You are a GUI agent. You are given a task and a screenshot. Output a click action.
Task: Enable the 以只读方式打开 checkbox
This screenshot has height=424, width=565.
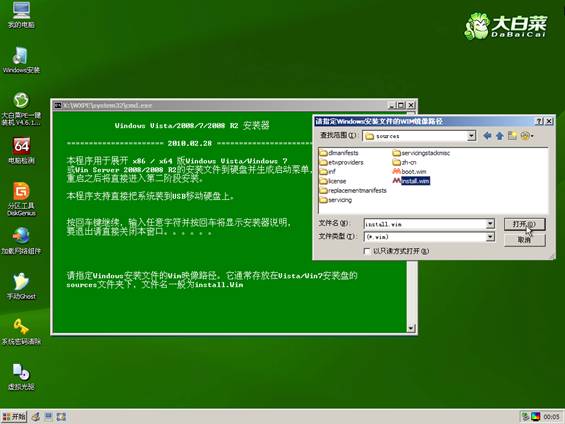[x=367, y=251]
